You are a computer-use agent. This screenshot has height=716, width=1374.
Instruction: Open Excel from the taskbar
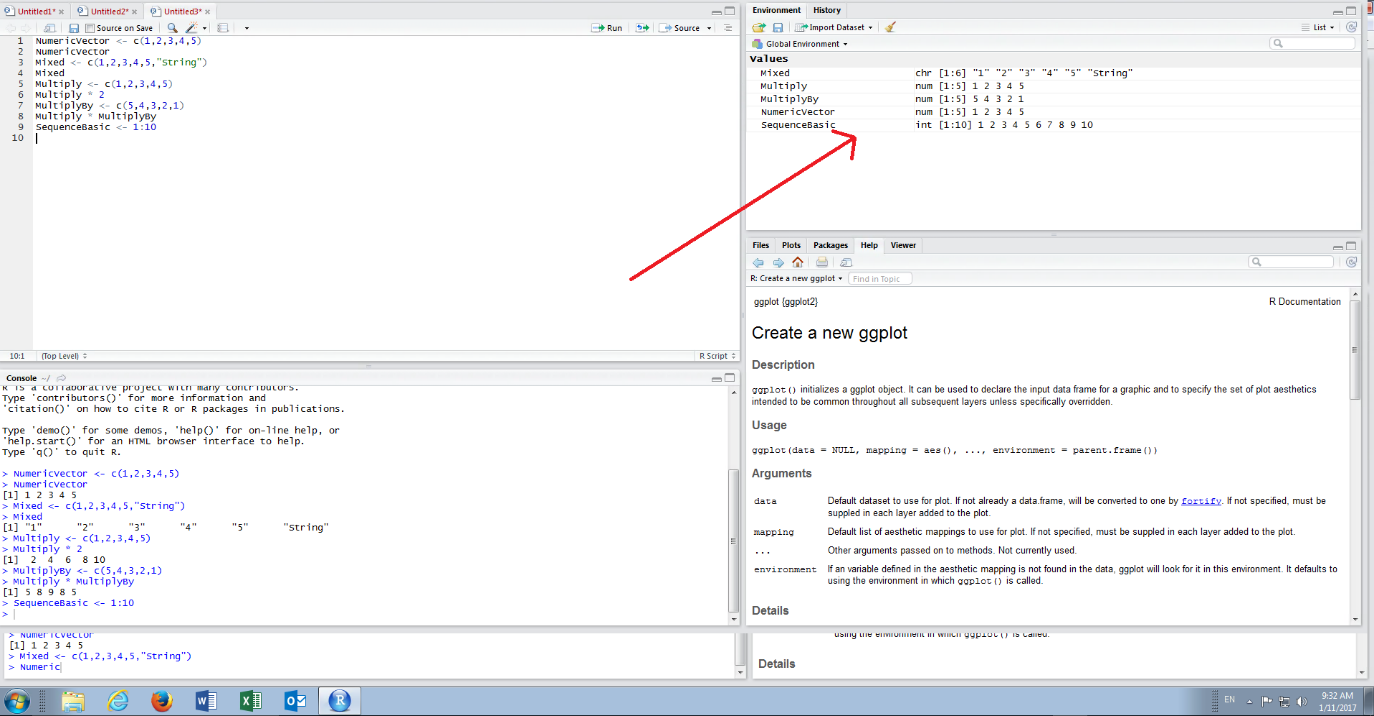[251, 701]
